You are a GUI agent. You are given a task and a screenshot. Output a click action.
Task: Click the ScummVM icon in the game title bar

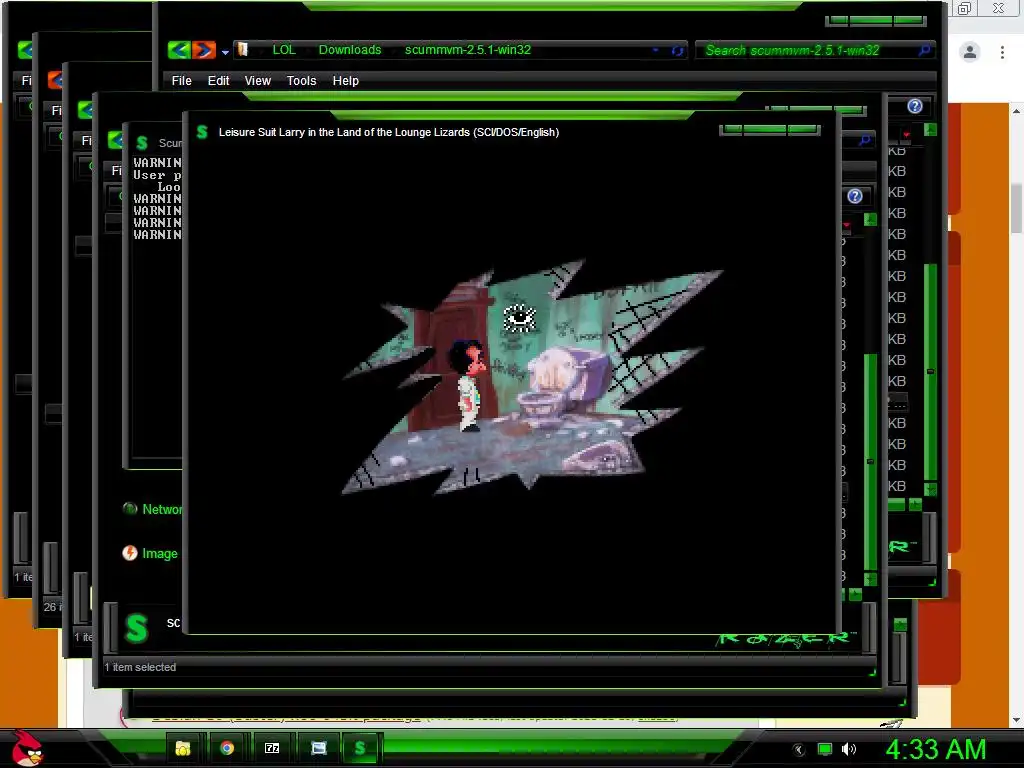click(202, 132)
